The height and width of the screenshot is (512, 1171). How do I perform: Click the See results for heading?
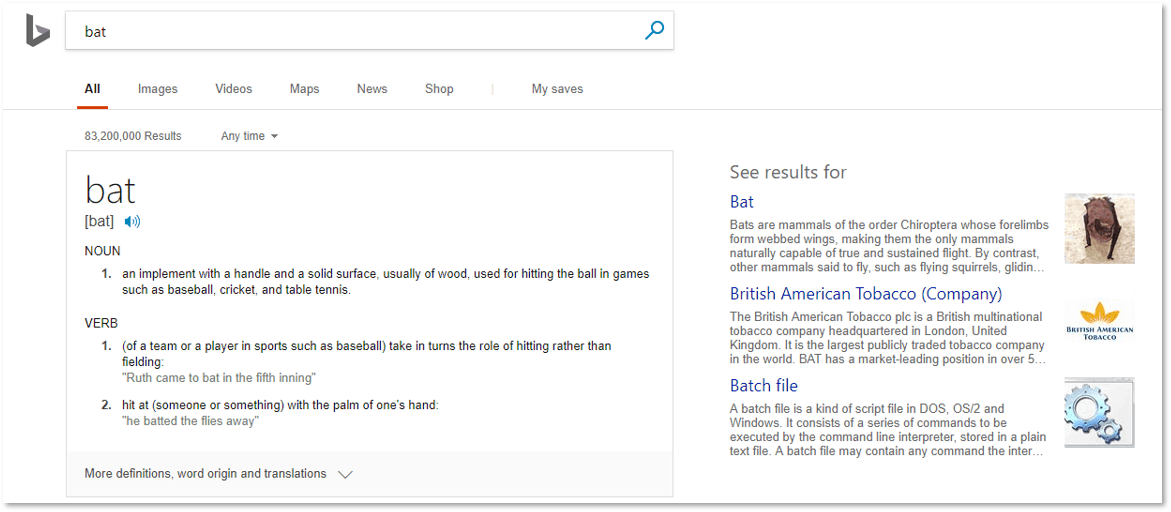pos(788,172)
